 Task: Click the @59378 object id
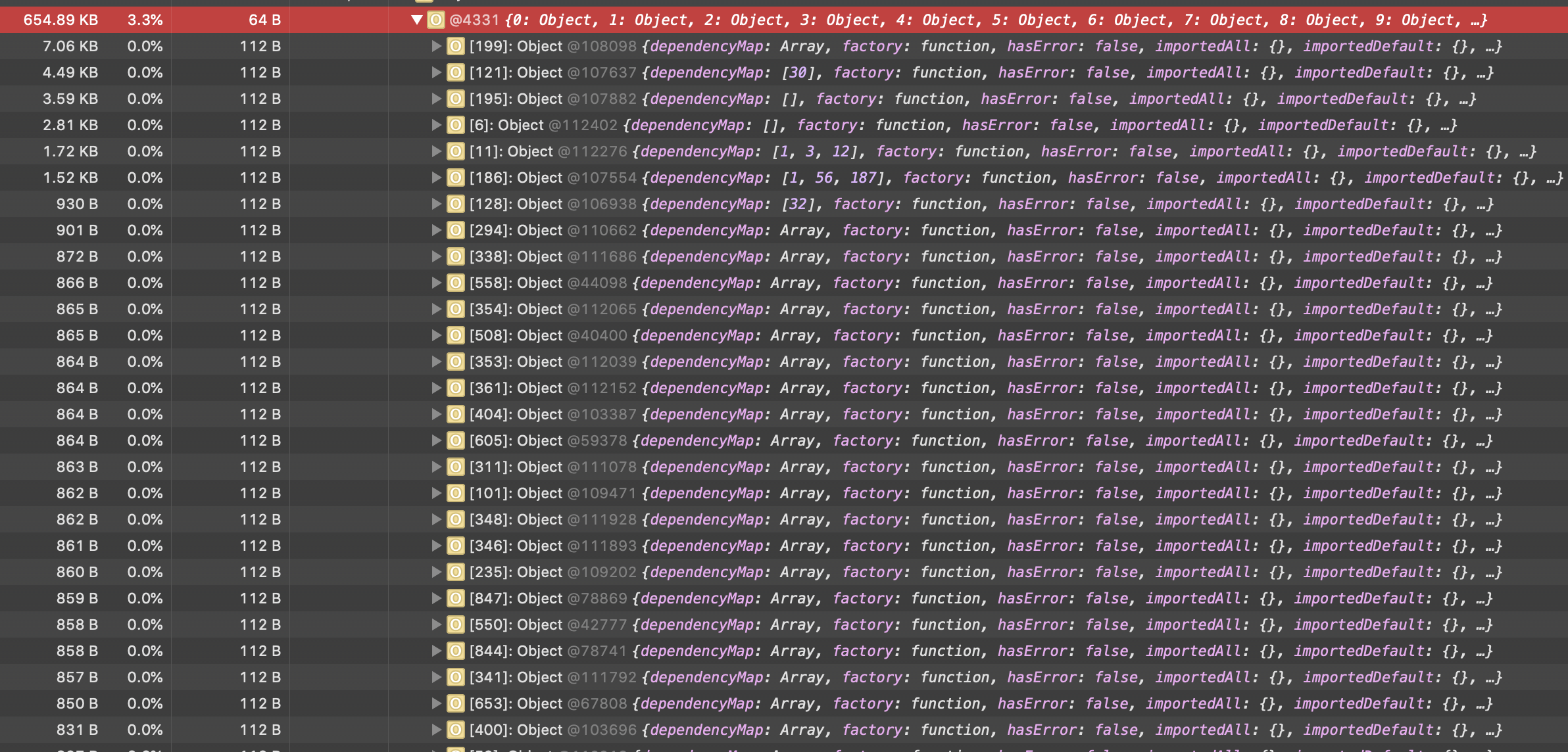click(597, 440)
